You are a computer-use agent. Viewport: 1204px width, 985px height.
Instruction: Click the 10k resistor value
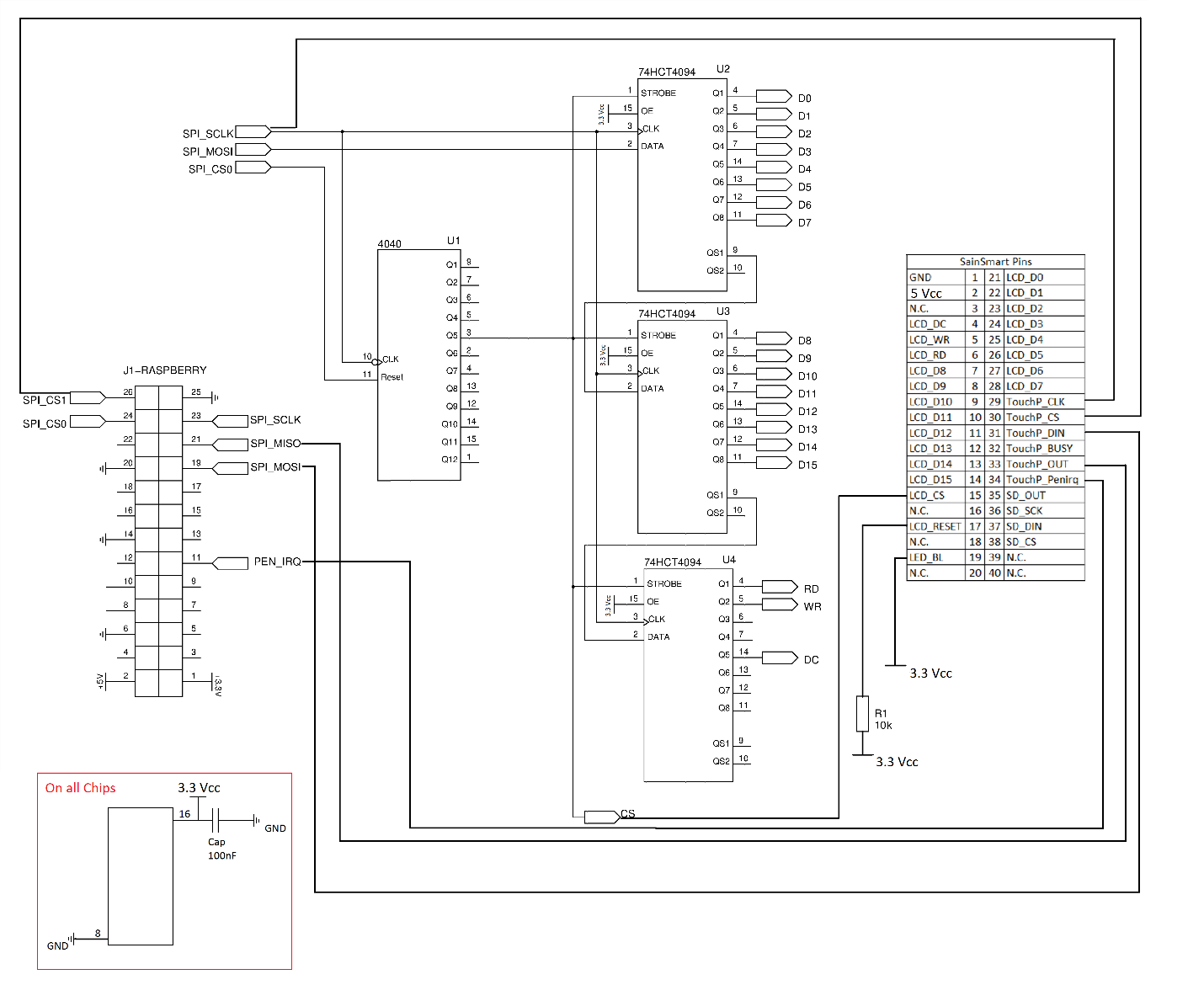click(x=883, y=726)
